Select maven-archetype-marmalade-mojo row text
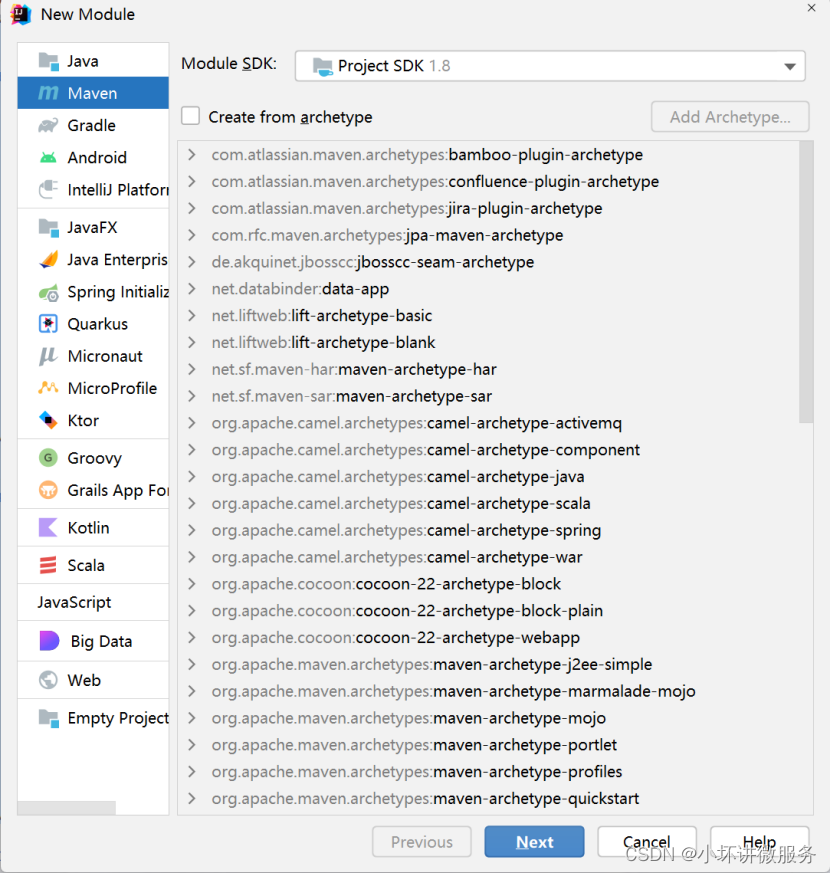The image size is (831, 873). tap(454, 691)
